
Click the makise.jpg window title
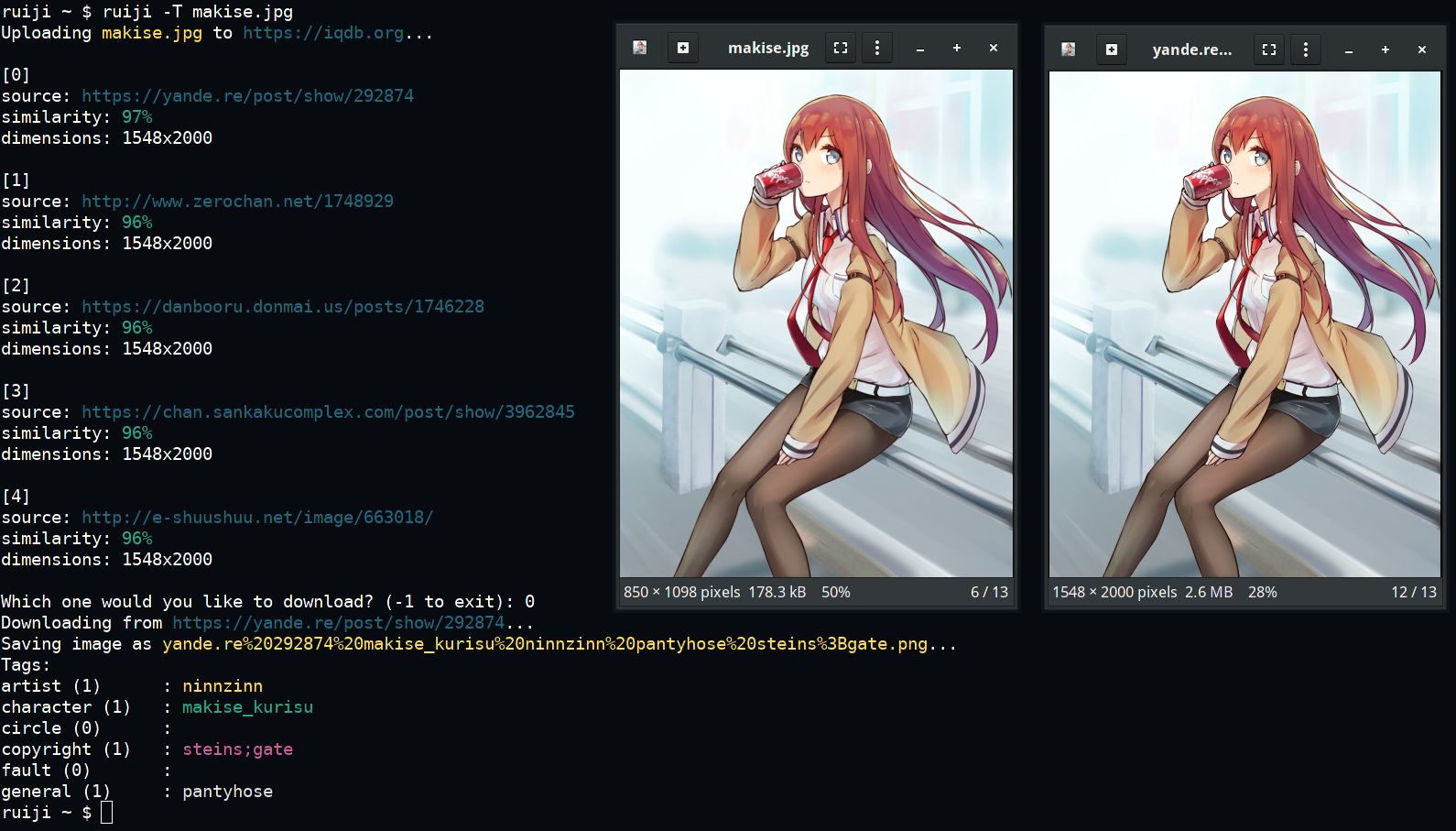click(768, 48)
